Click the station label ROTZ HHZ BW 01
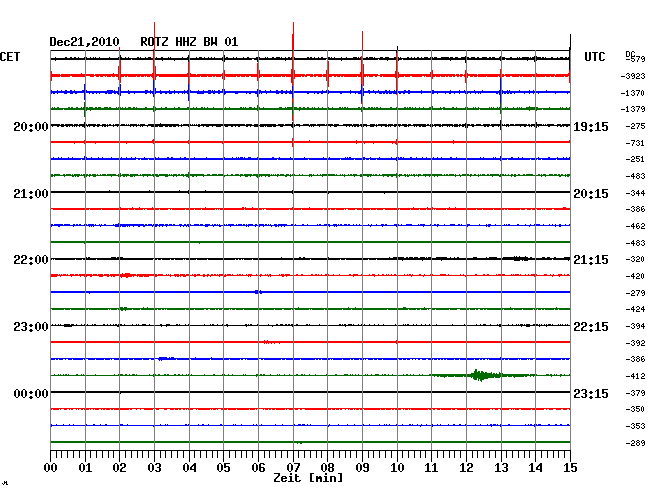The height and width of the screenshot is (494, 650). 189,42
